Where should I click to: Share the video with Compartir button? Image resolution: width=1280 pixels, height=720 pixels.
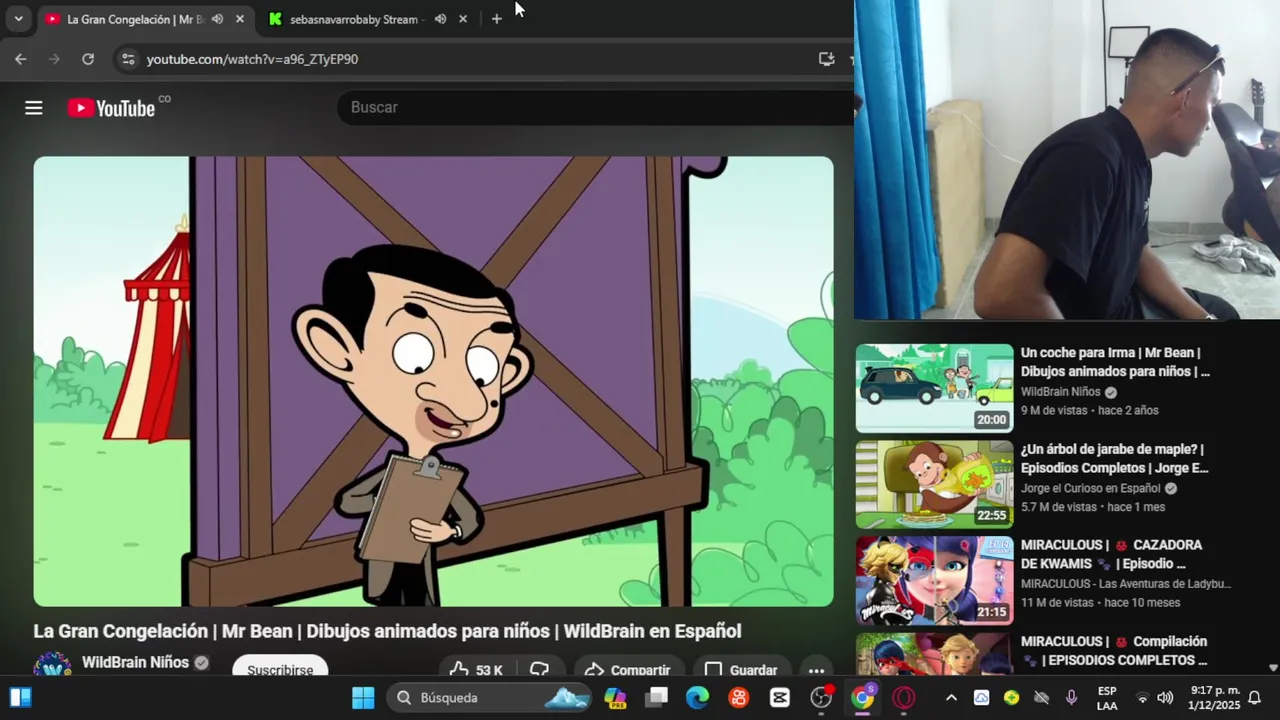(x=627, y=670)
